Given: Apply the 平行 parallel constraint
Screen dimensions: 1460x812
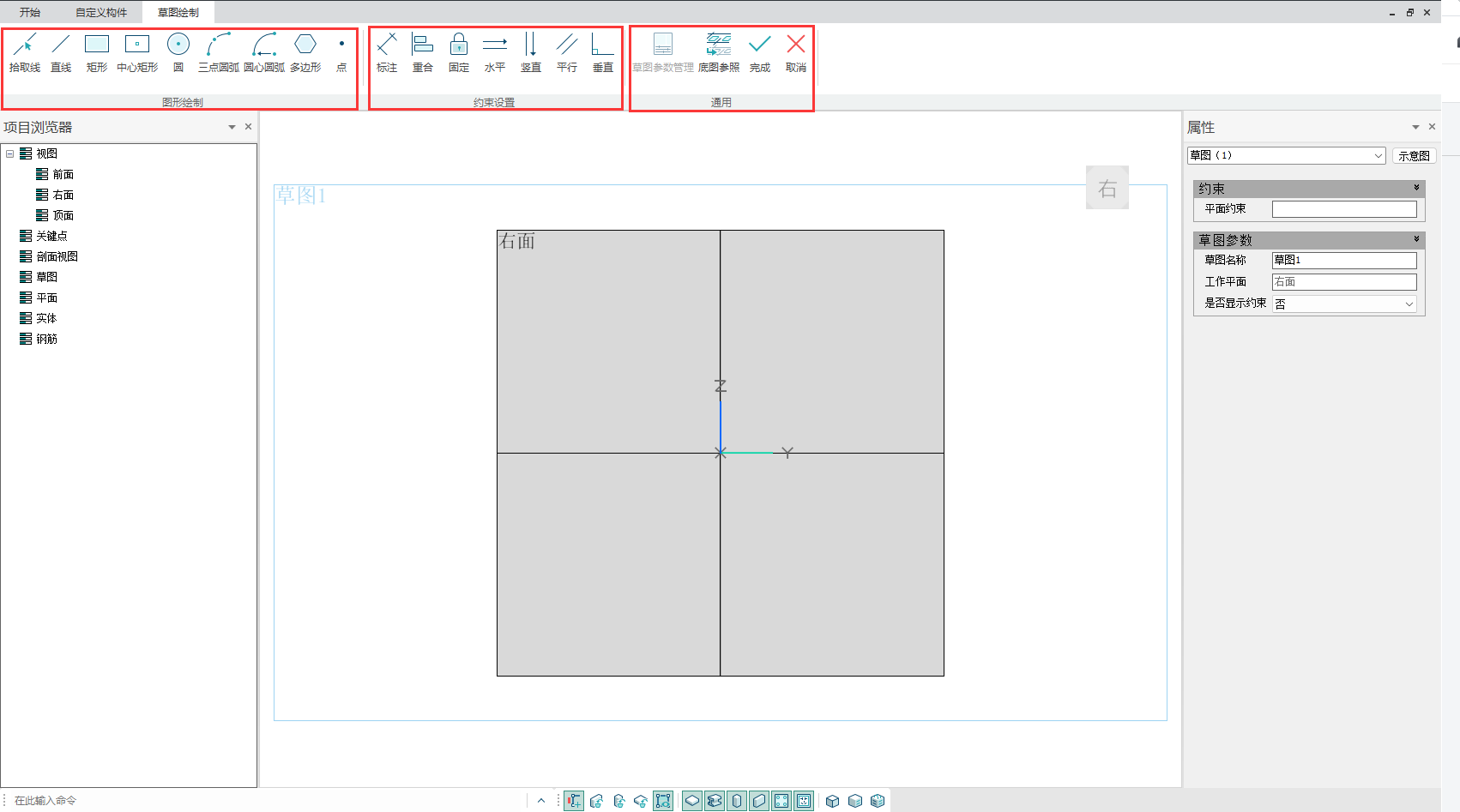Looking at the screenshot, I should tap(567, 52).
